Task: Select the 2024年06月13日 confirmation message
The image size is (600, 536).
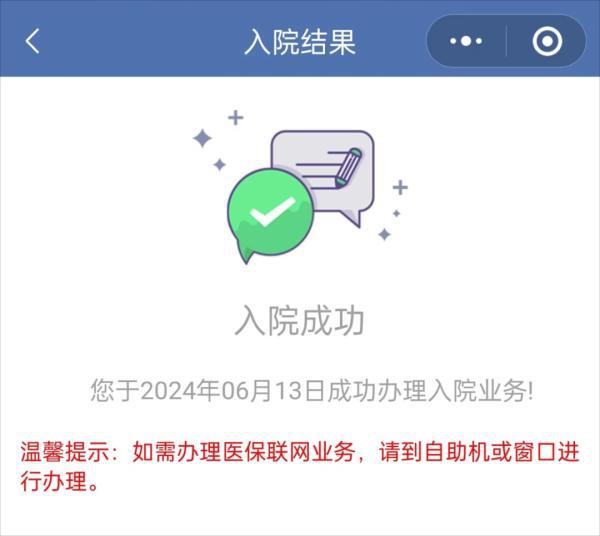Action: pyautogui.click(x=312, y=391)
